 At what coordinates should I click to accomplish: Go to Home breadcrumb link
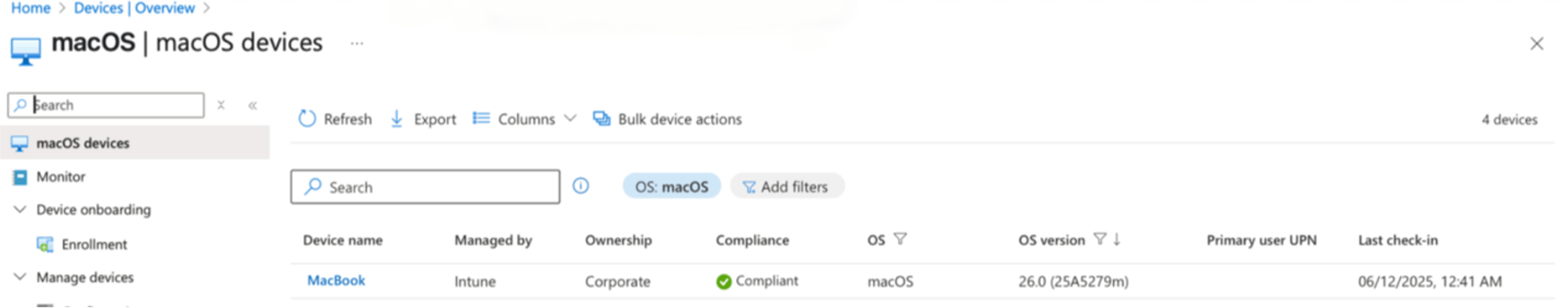[x=31, y=8]
